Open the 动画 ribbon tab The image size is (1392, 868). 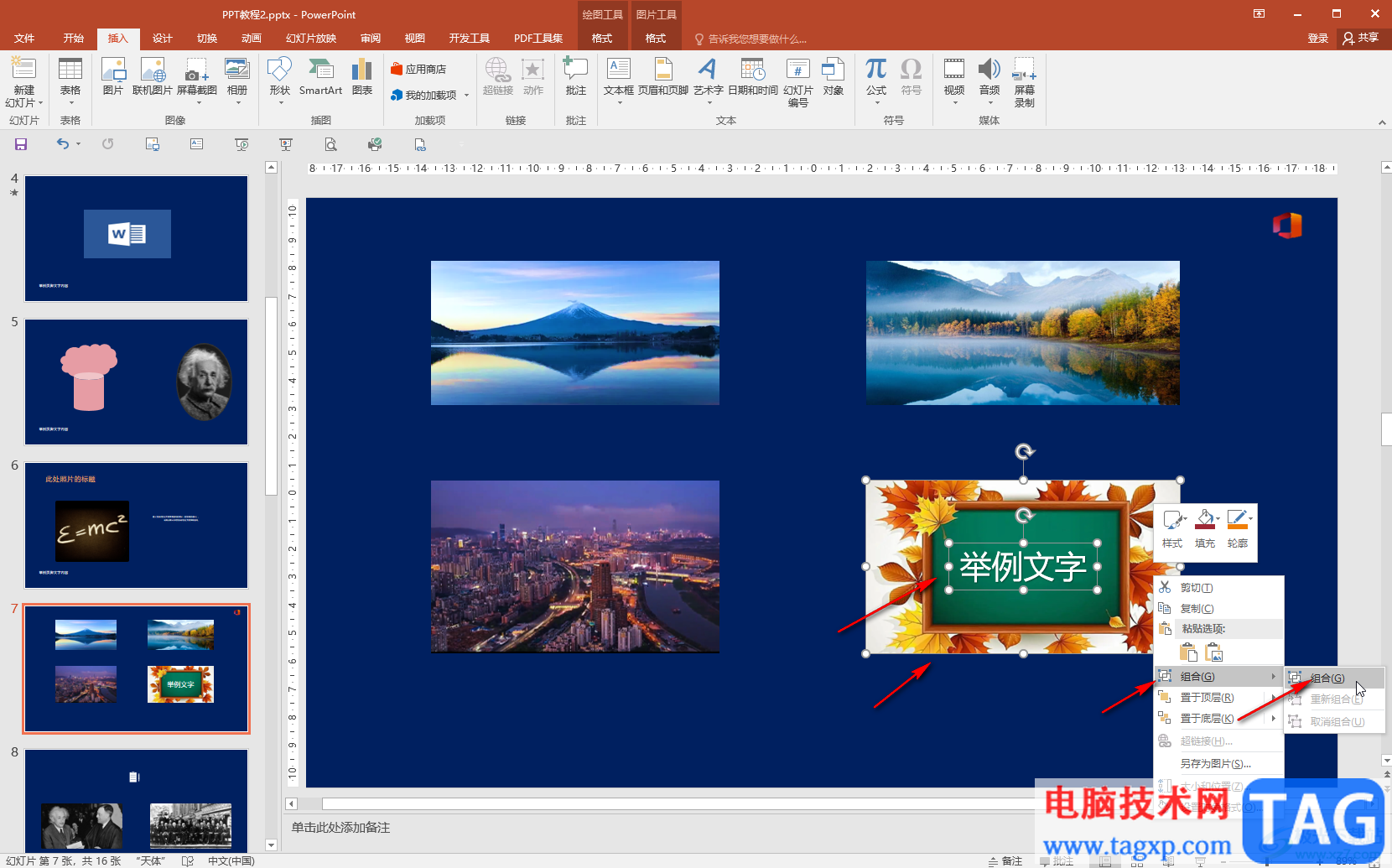[x=251, y=39]
